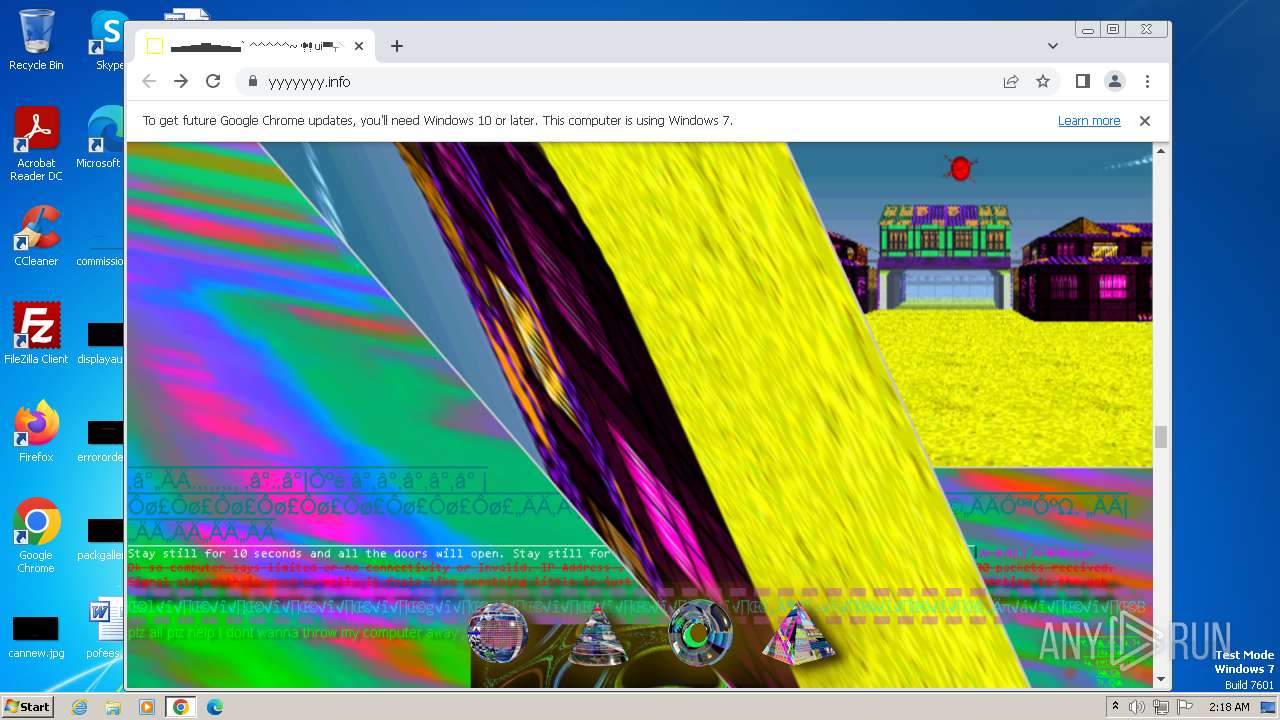Open Acrobat Reader DC desktop icon

[x=36, y=144]
